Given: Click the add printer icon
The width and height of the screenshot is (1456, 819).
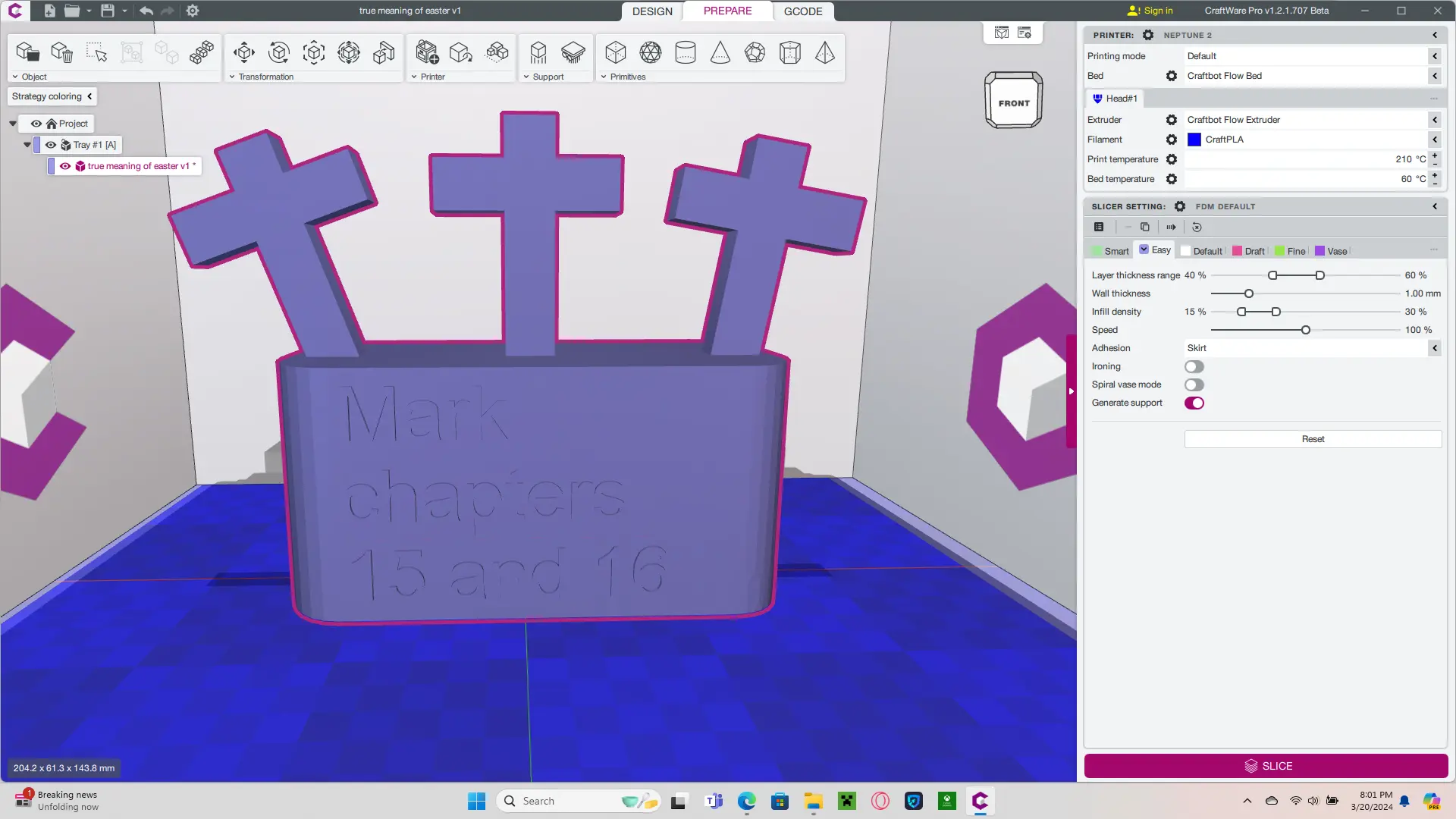Looking at the screenshot, I should (x=427, y=52).
